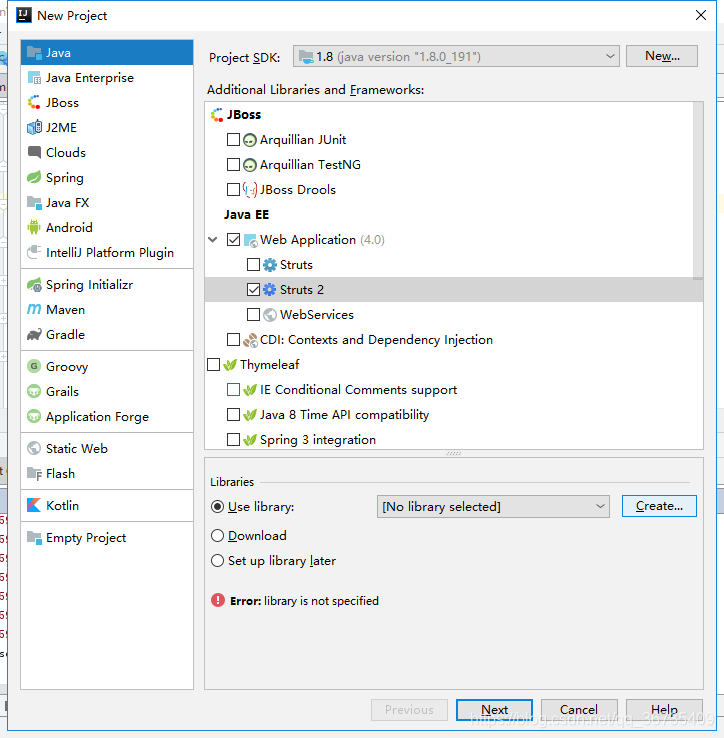Check IE Conditional Comments support checkbox
The width and height of the screenshot is (724, 738).
[233, 389]
